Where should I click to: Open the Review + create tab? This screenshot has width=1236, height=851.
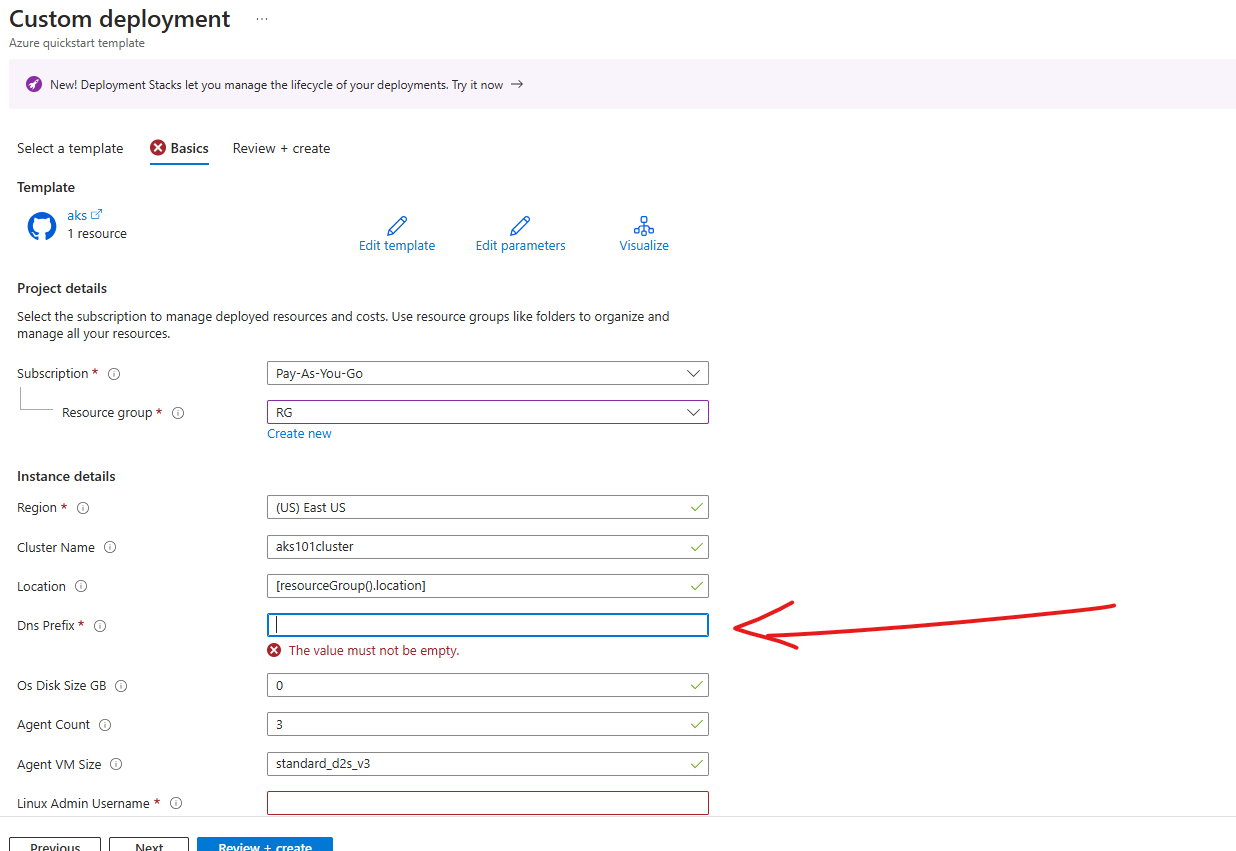pyautogui.click(x=281, y=148)
